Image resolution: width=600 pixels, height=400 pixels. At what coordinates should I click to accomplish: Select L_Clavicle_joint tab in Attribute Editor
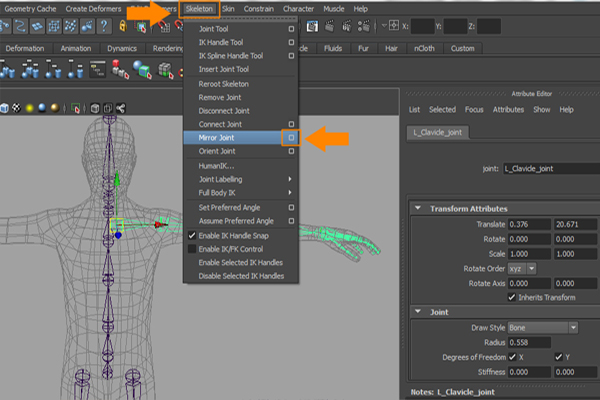(x=438, y=132)
